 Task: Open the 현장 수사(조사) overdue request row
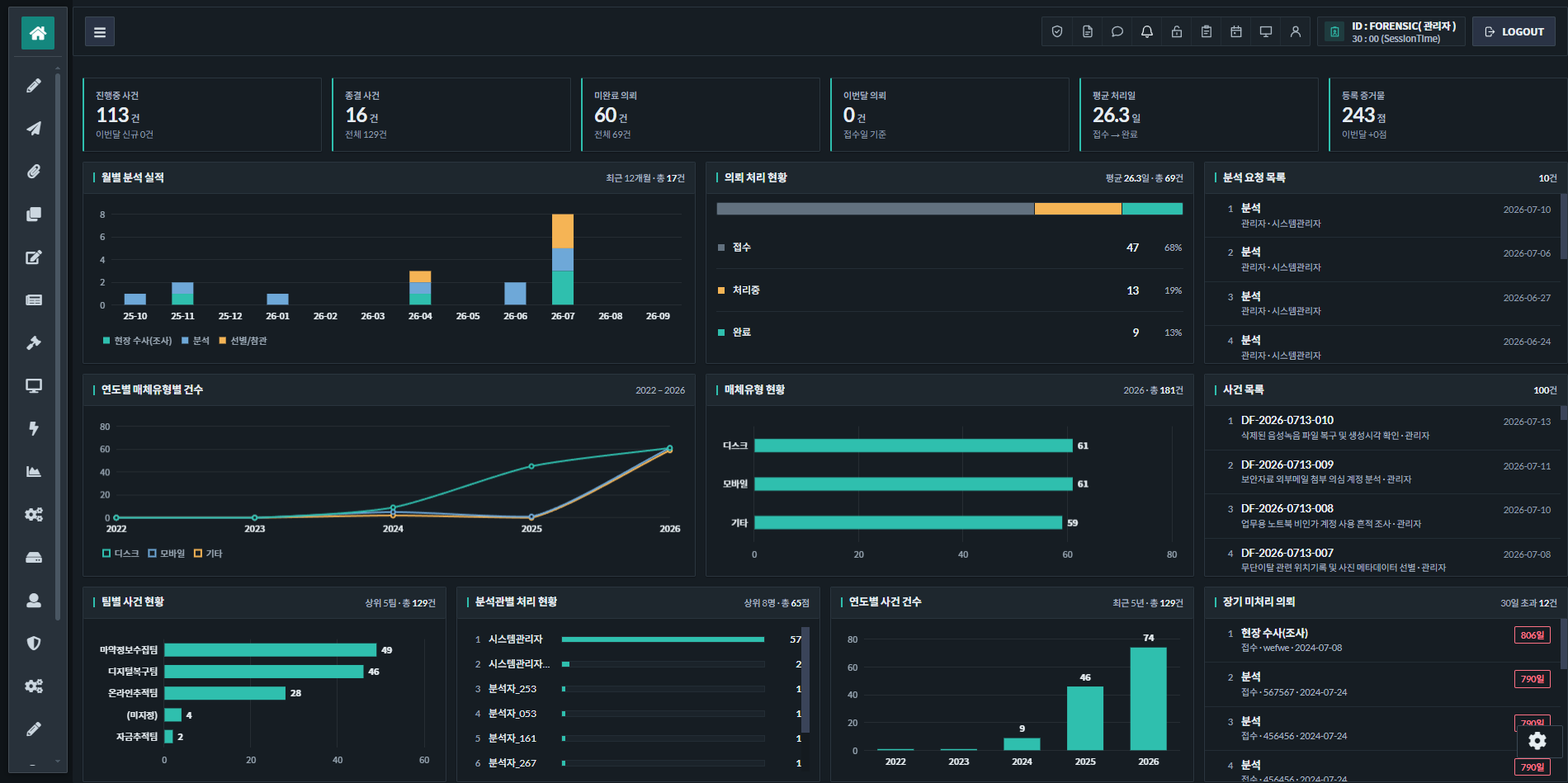click(x=1382, y=640)
